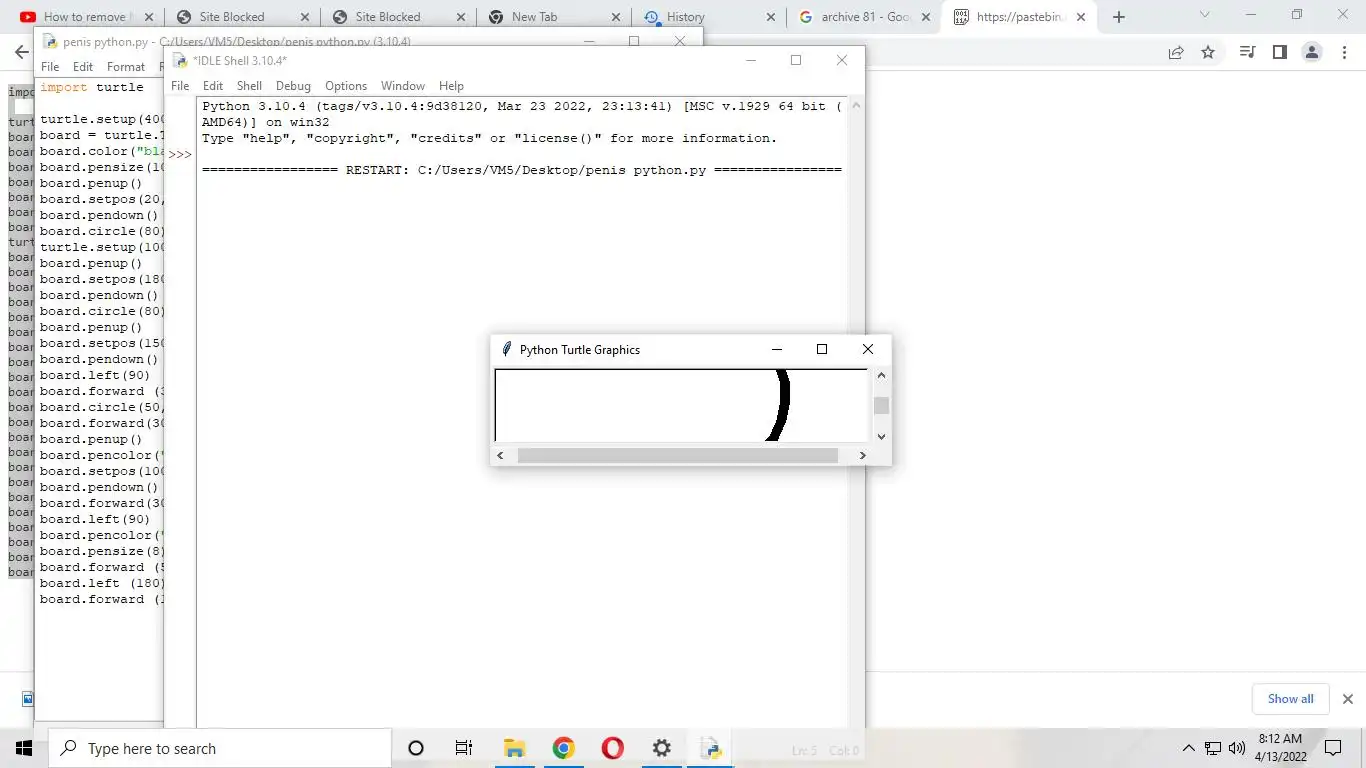Click the RESTART line in IDLE Shell
This screenshot has width=1366, height=768.
(x=522, y=170)
